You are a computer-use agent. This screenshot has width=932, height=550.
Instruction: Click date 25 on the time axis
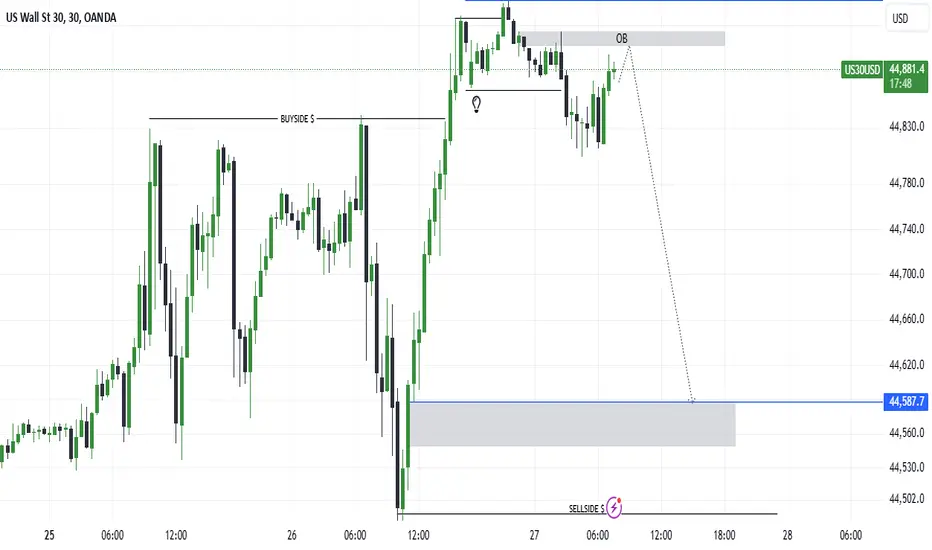click(50, 535)
